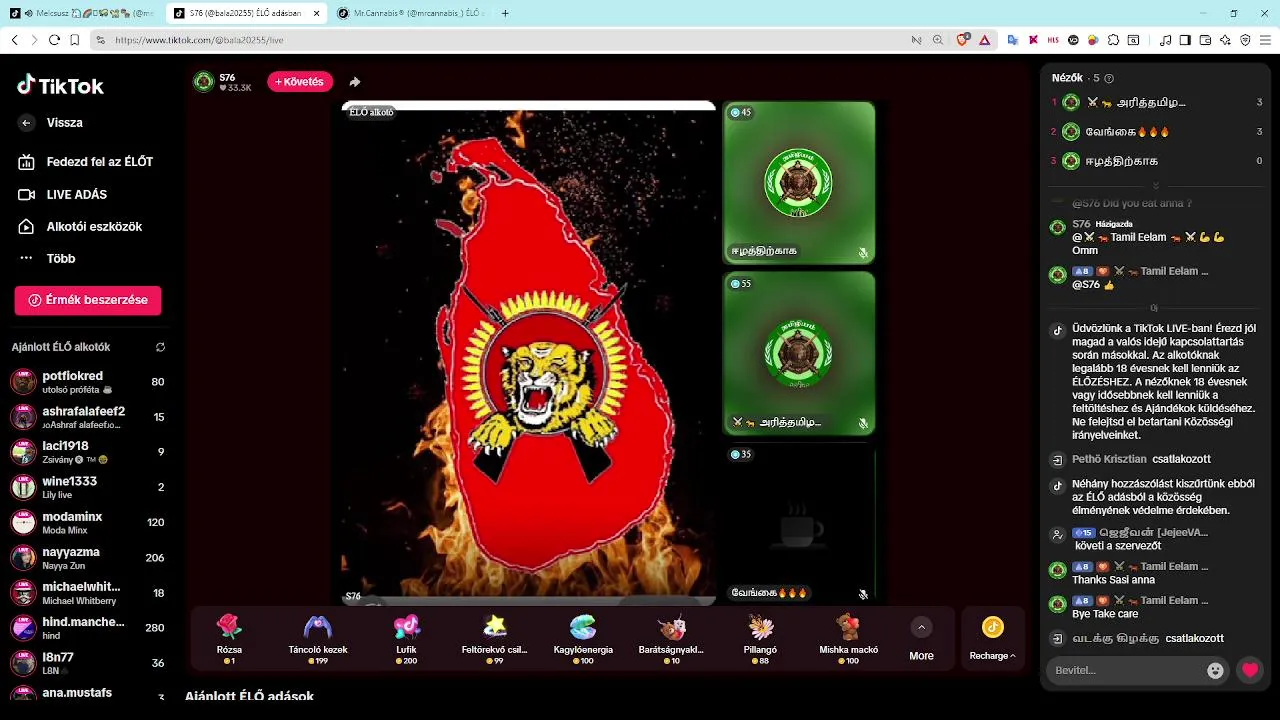Click the browser back button
The width and height of the screenshot is (1280, 720).
click(14, 40)
